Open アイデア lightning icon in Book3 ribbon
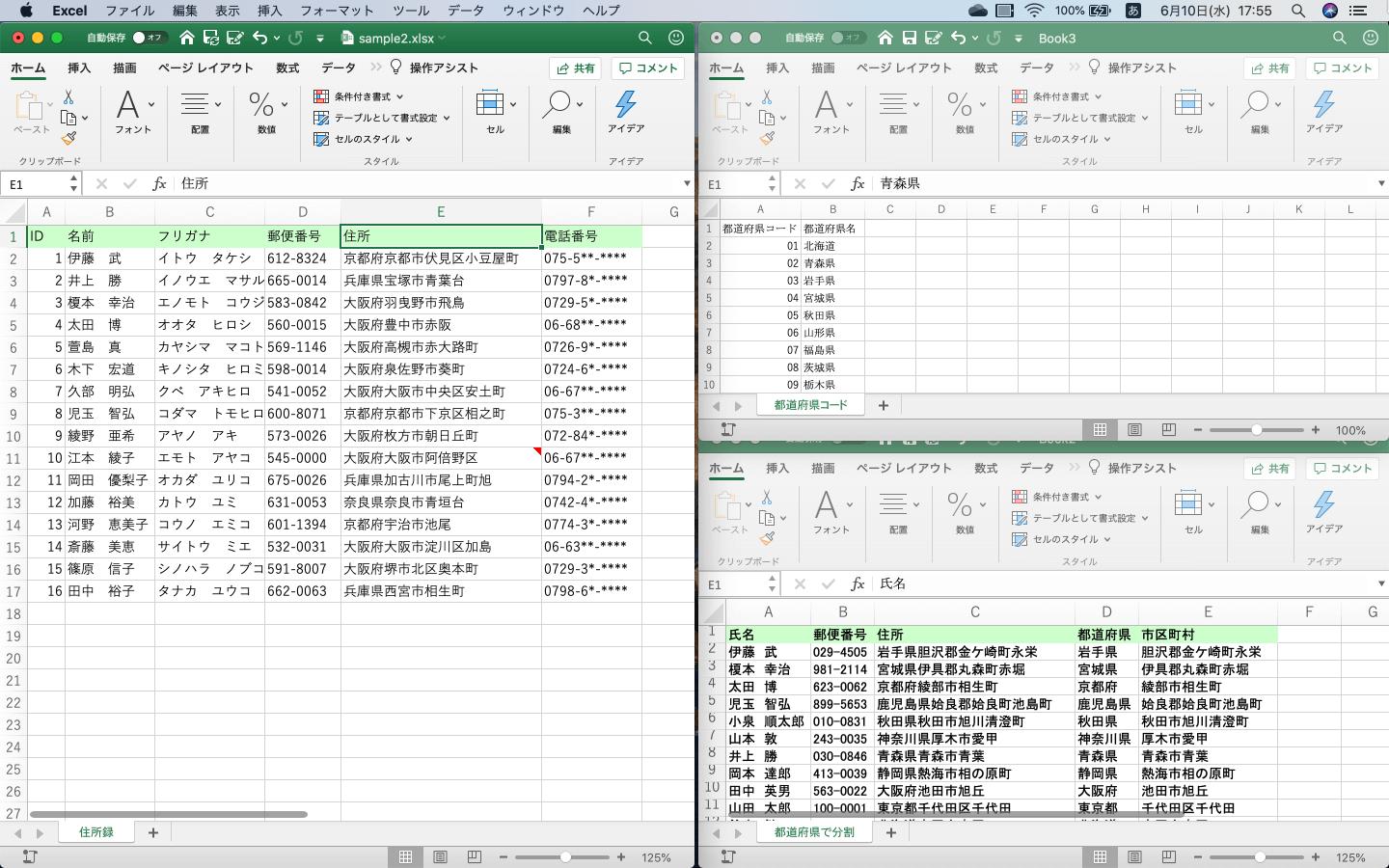 [1324, 104]
